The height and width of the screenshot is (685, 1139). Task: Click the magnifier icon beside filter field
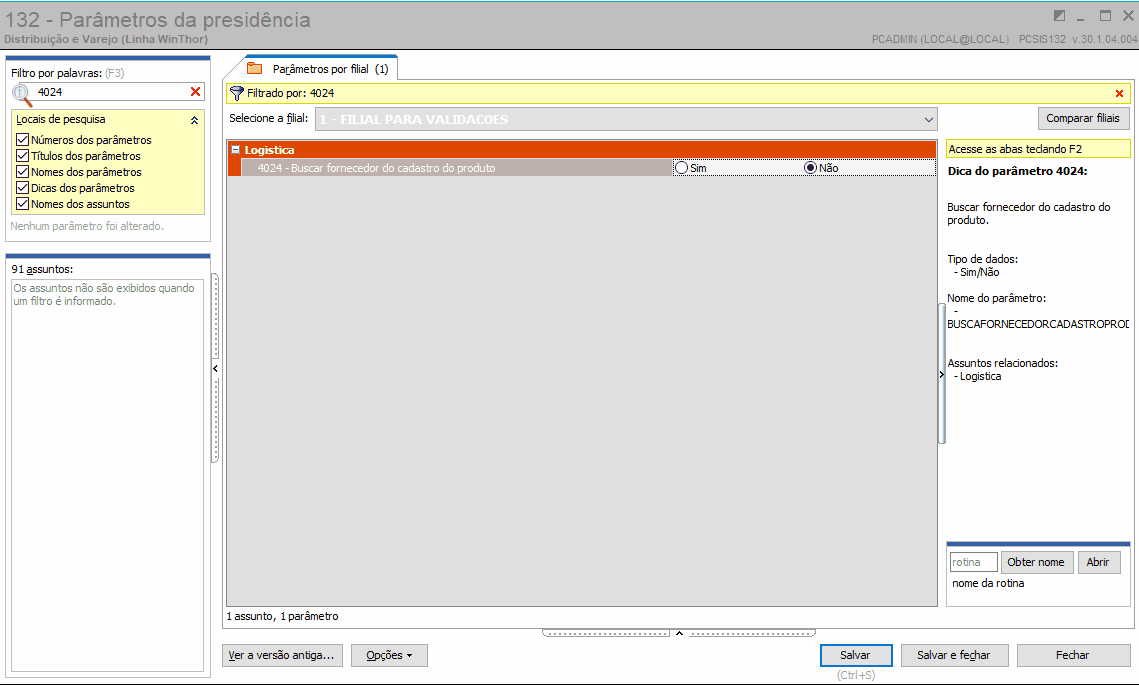pos(22,94)
